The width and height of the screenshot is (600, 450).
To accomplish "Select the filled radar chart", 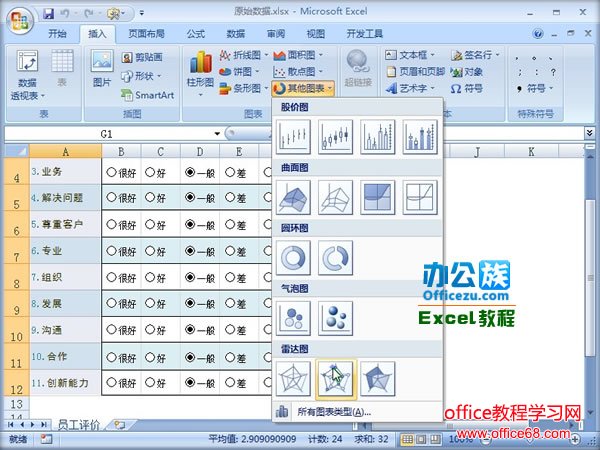I will tap(378, 378).
